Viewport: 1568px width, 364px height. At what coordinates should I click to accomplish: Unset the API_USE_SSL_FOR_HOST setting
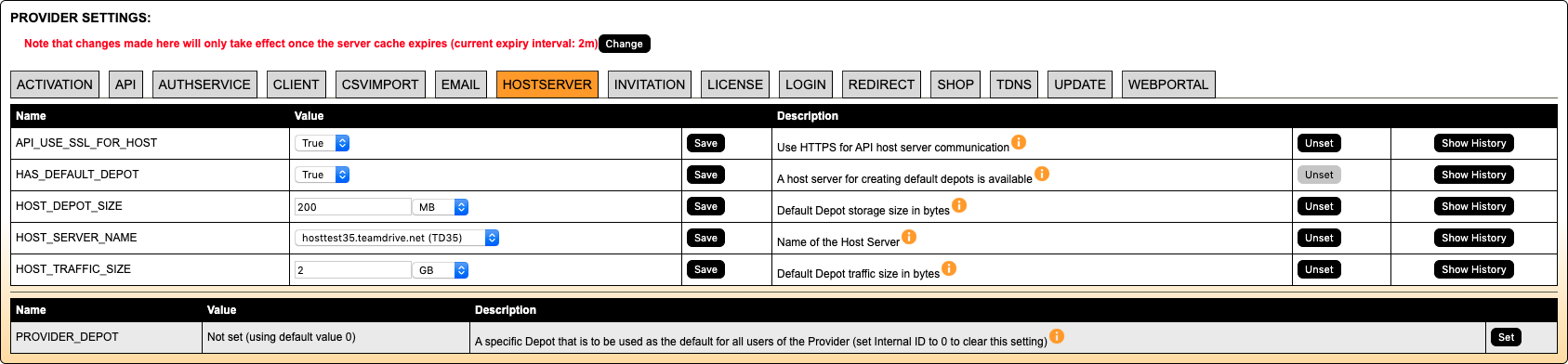(1319, 143)
